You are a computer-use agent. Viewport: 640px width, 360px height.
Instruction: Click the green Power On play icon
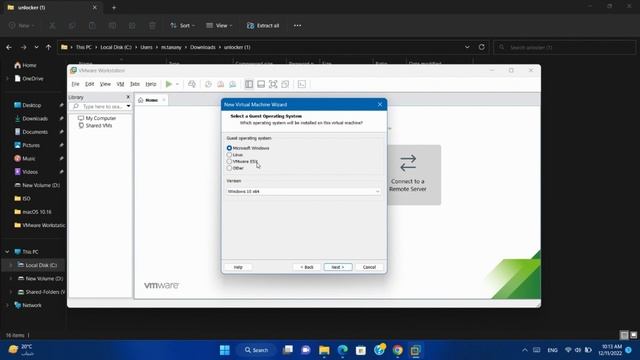(169, 84)
